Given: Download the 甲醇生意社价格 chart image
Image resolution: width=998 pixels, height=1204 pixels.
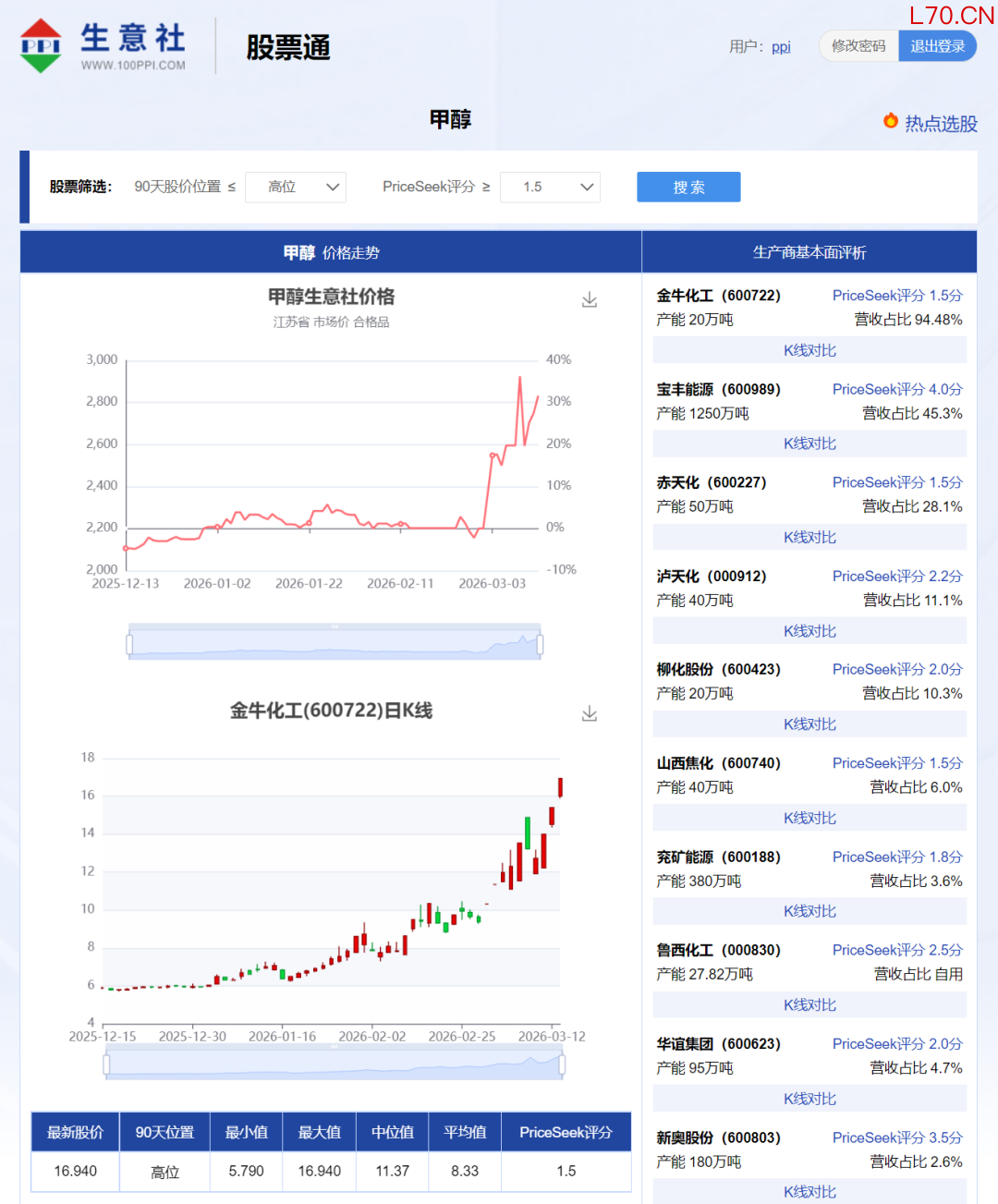Looking at the screenshot, I should click(x=590, y=300).
